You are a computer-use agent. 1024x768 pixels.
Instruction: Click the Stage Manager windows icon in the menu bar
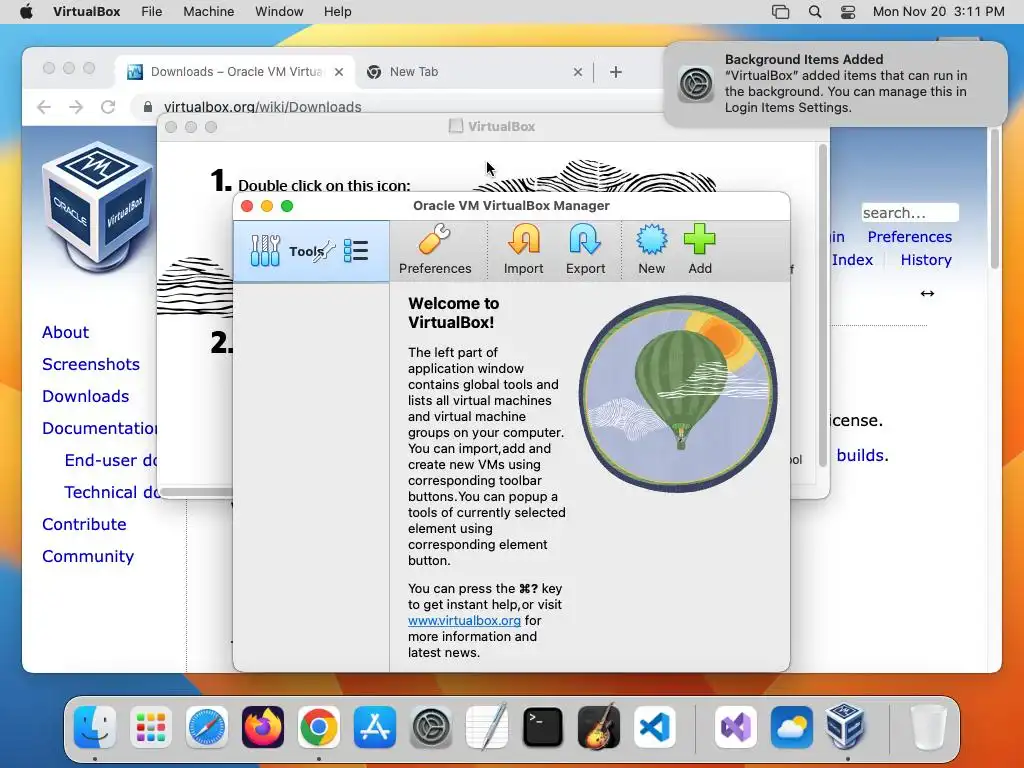780,12
